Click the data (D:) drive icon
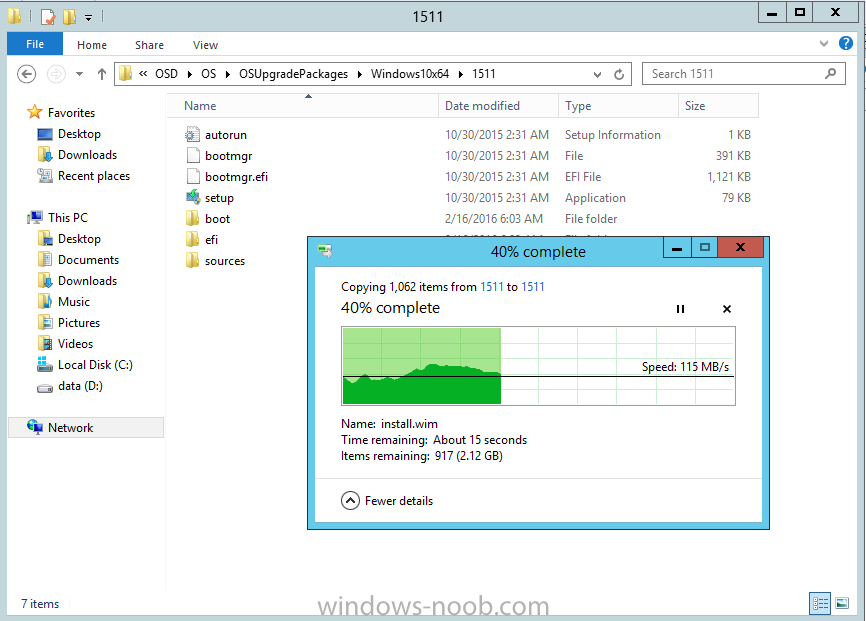This screenshot has height=621, width=866. [45, 387]
